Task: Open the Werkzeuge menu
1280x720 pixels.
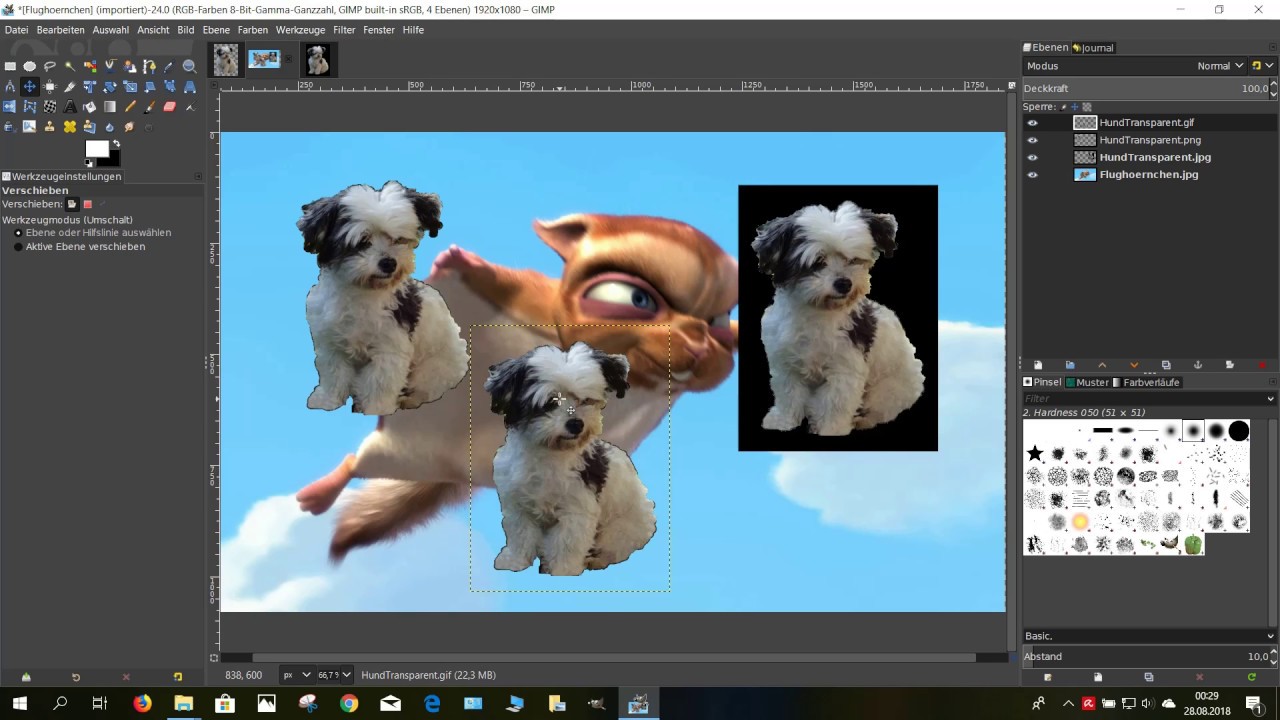Action: (x=301, y=30)
